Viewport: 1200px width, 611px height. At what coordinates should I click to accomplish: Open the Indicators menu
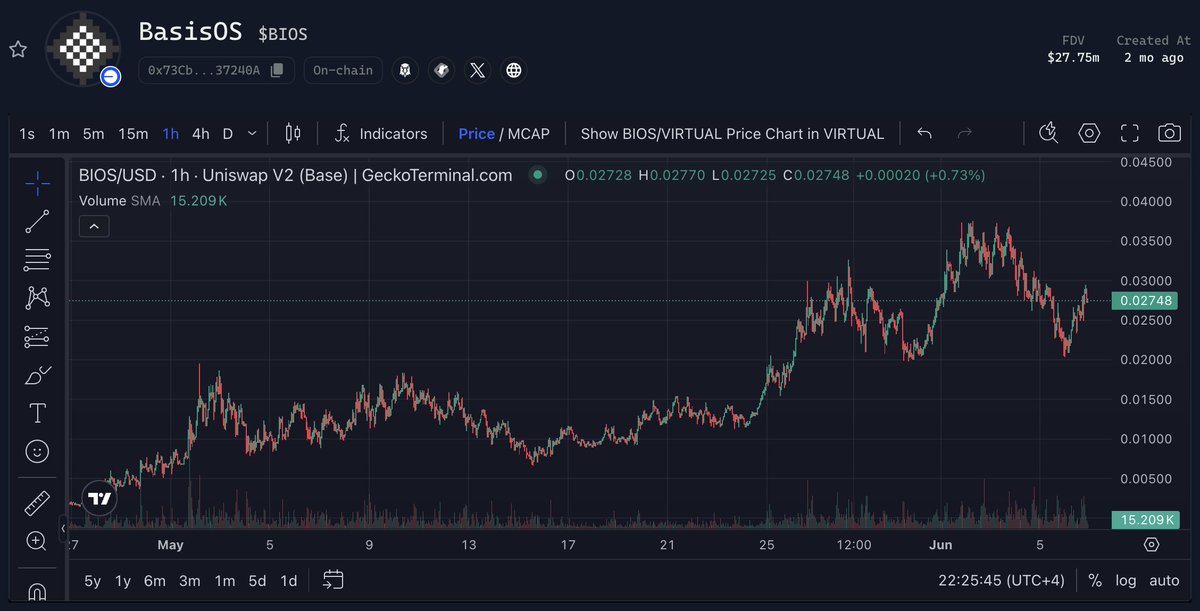[381, 133]
